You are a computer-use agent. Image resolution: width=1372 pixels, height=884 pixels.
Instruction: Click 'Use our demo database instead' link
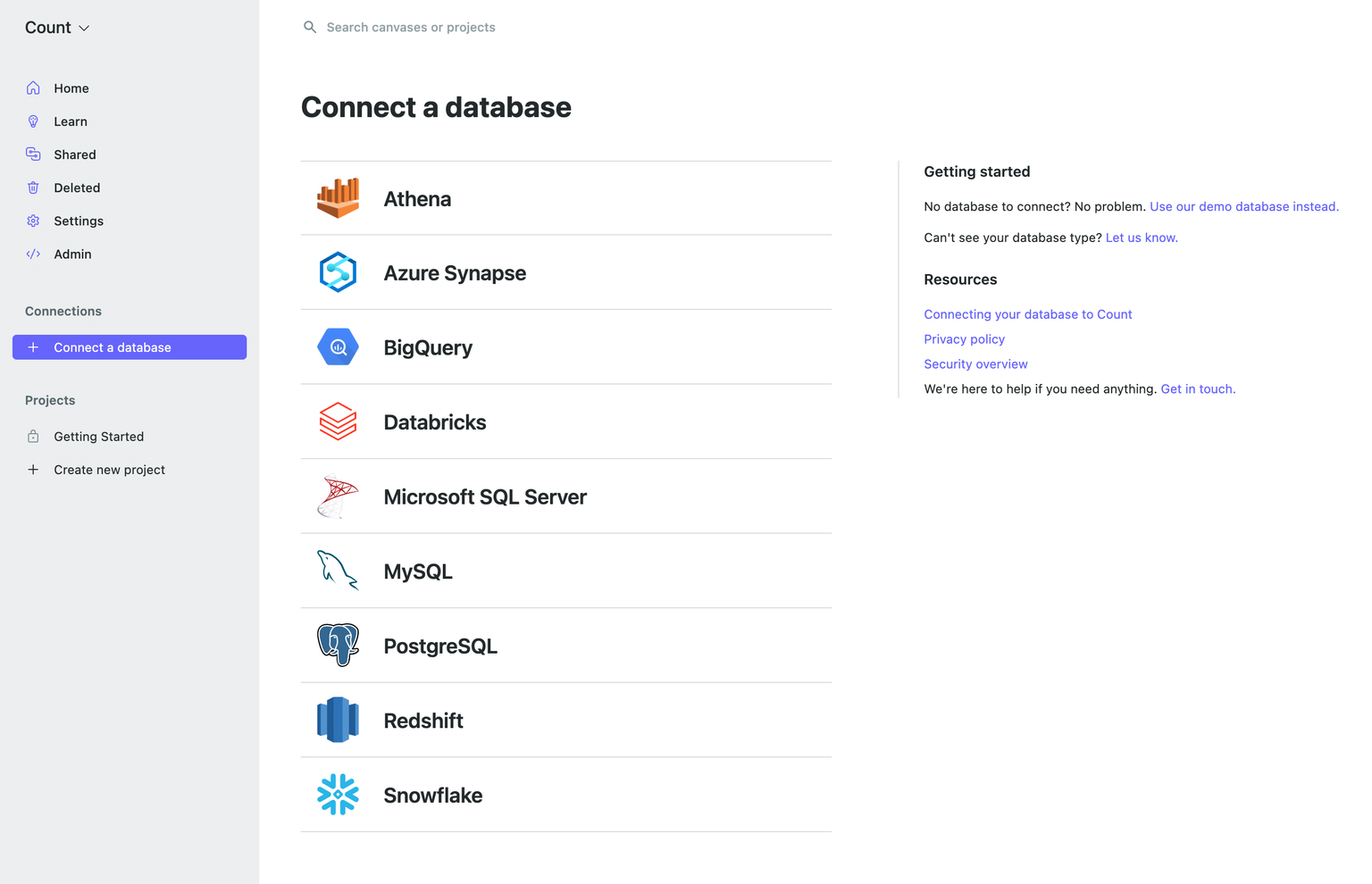tap(1244, 206)
